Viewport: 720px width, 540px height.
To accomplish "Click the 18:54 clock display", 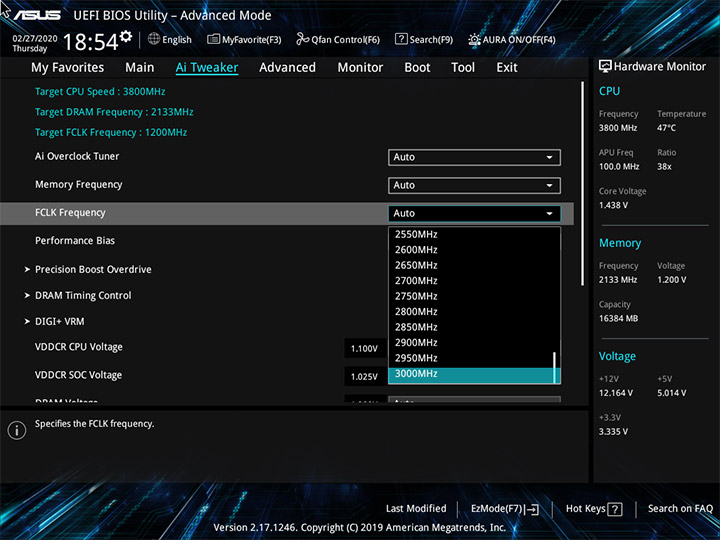I will pyautogui.click(x=90, y=42).
